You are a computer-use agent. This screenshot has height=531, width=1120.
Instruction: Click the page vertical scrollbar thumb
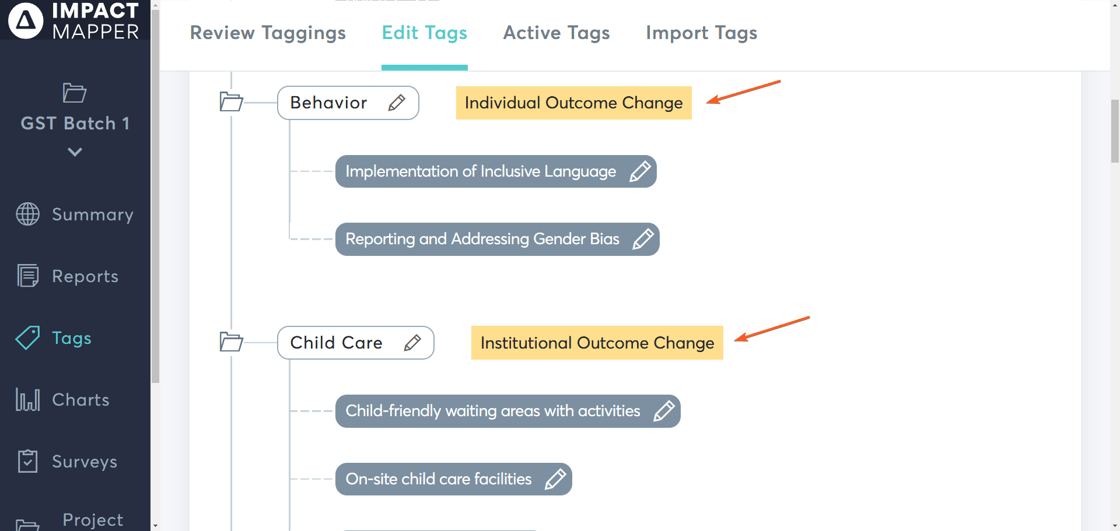tap(1115, 130)
